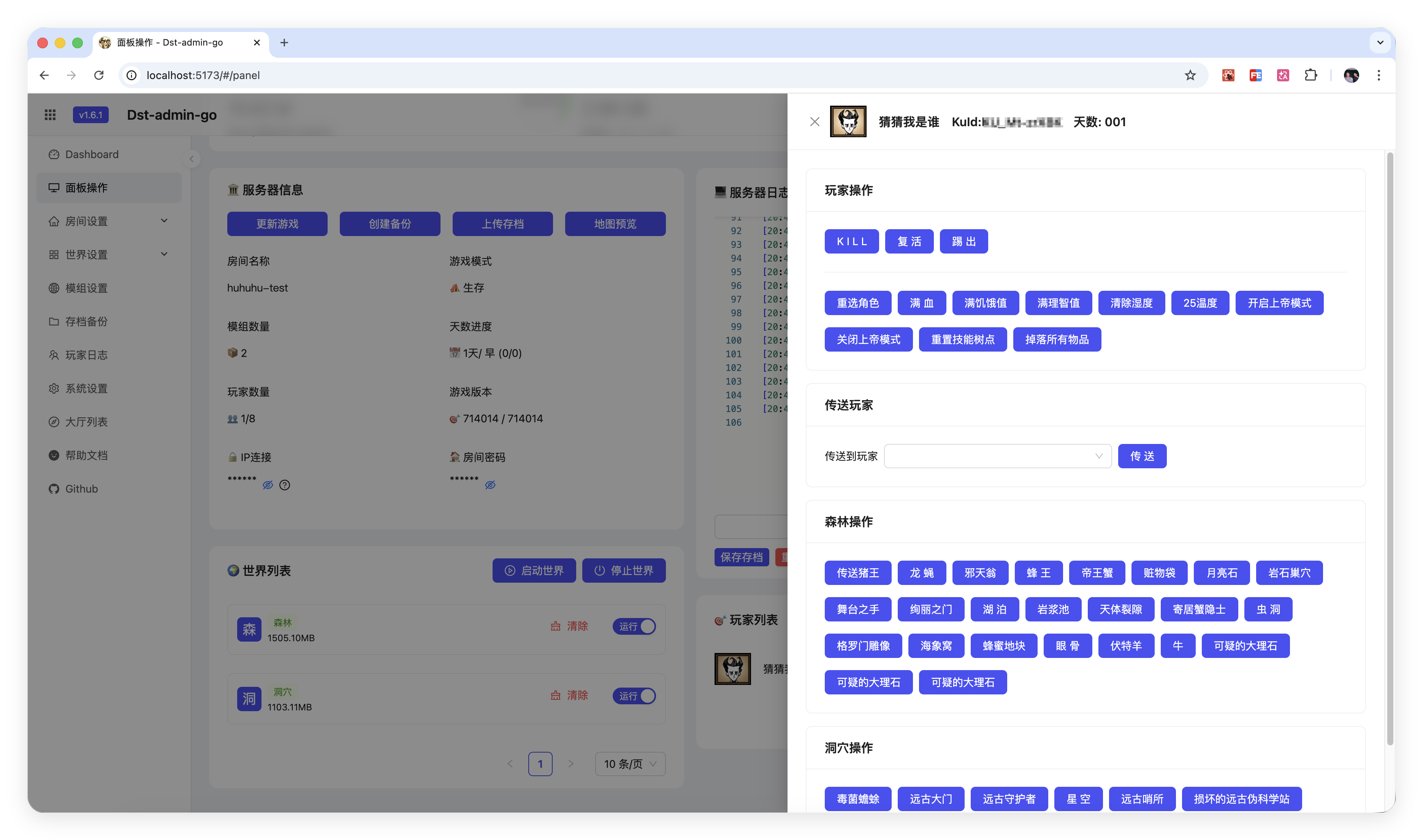1423x840 pixels.
Task: Close the player drawer with the X icon
Action: pos(815,122)
